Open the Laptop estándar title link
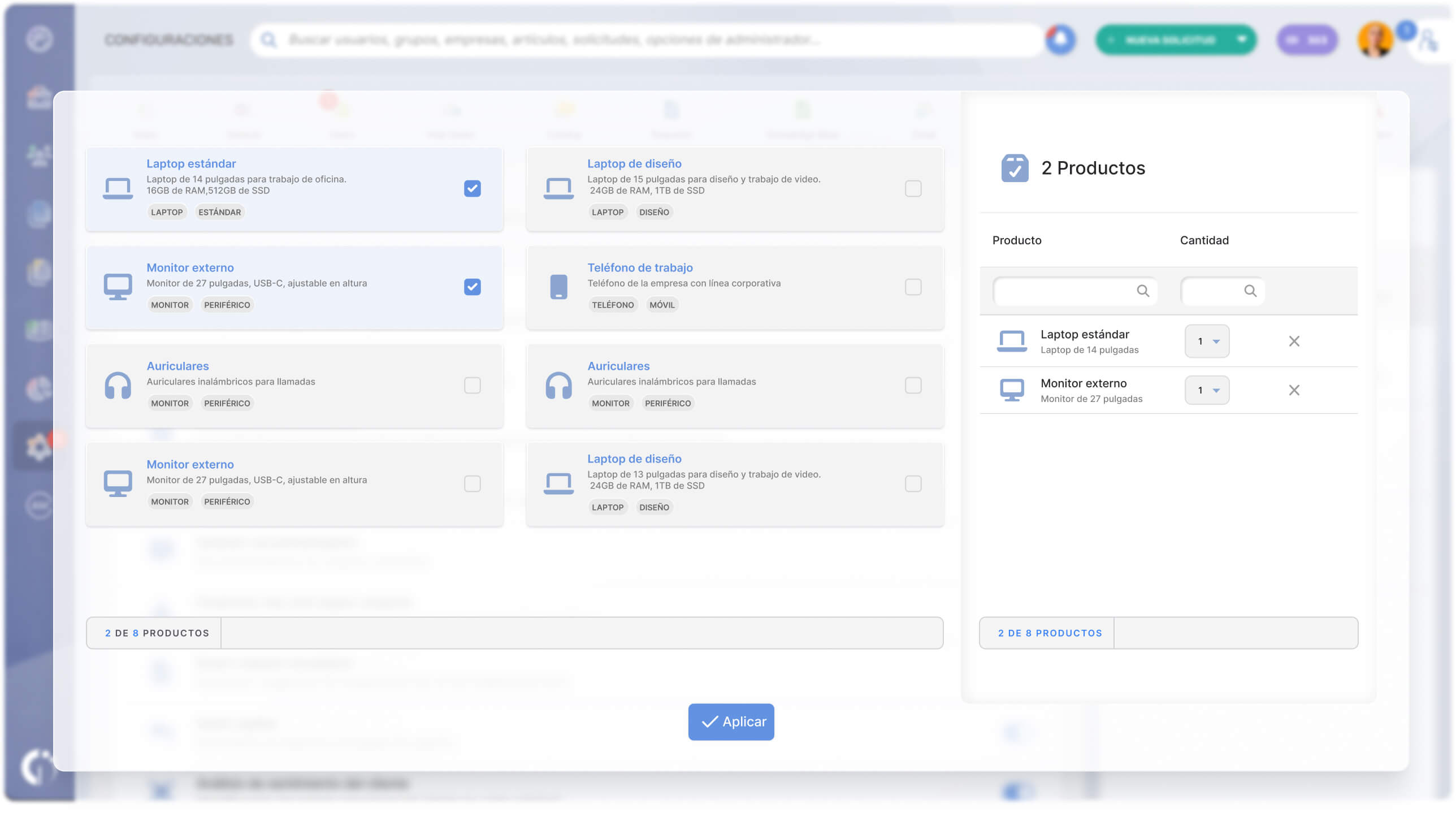1456x817 pixels. tap(191, 163)
